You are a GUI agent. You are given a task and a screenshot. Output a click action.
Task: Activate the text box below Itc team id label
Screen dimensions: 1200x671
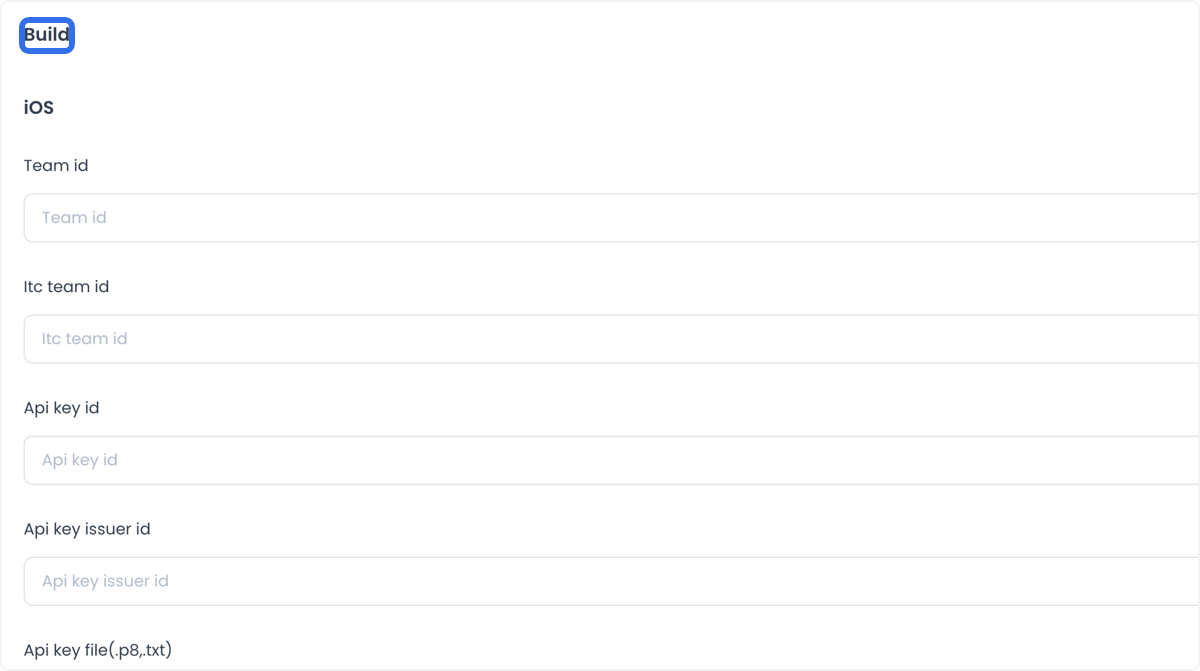(612, 339)
